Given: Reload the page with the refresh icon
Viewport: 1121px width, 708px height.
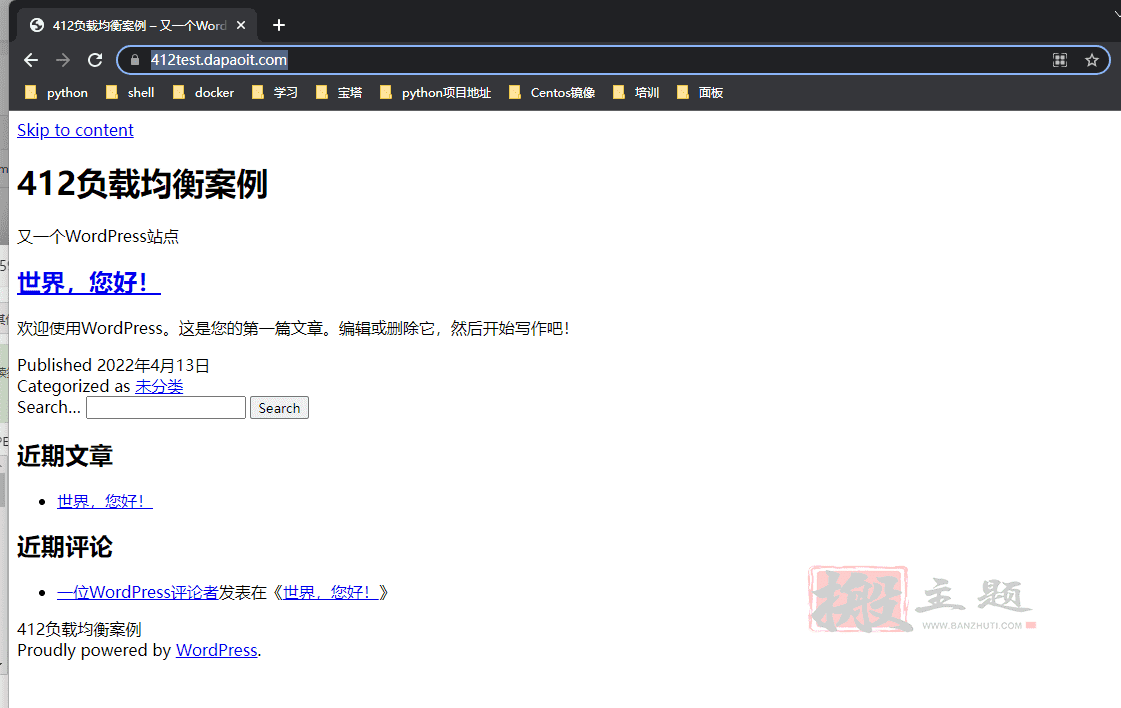Looking at the screenshot, I should (x=95, y=60).
